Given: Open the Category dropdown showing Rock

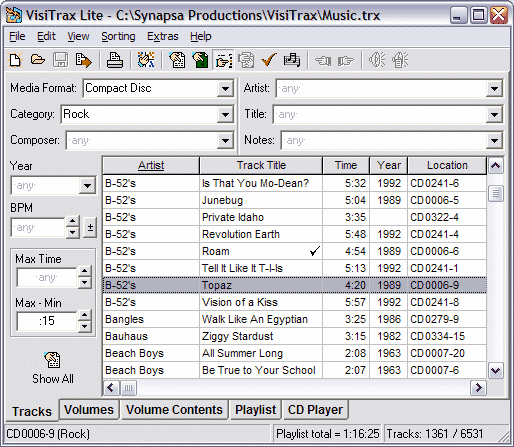Looking at the screenshot, I should (x=225, y=114).
